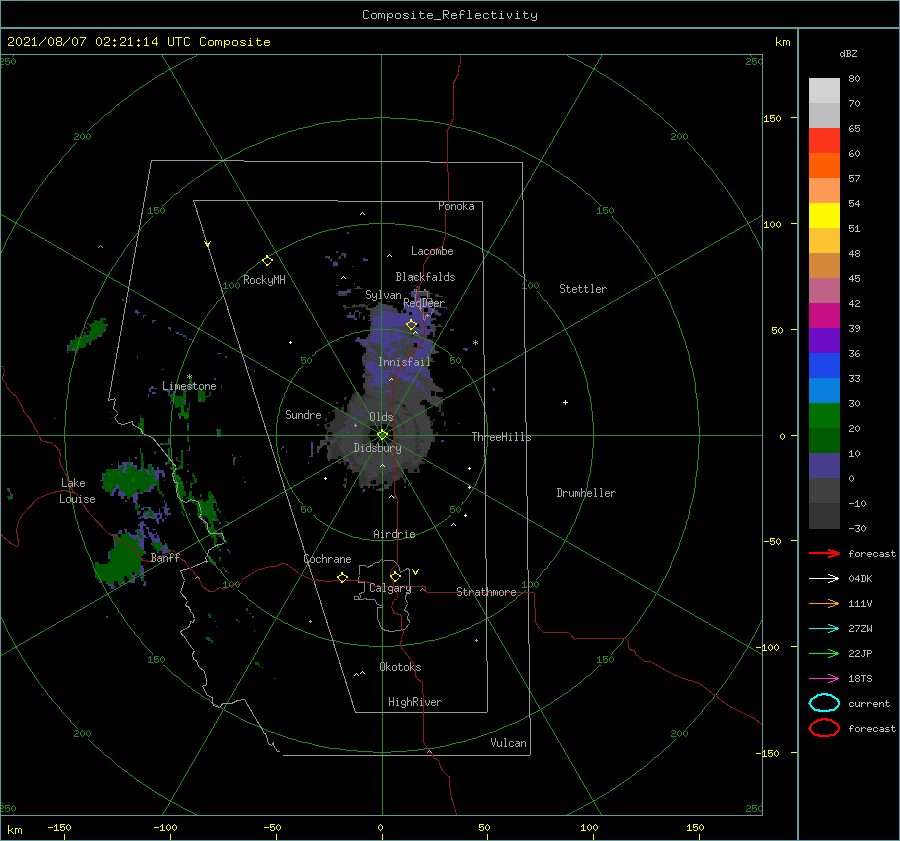Click the HighRiver label
This screenshot has height=841, width=900.
415,702
